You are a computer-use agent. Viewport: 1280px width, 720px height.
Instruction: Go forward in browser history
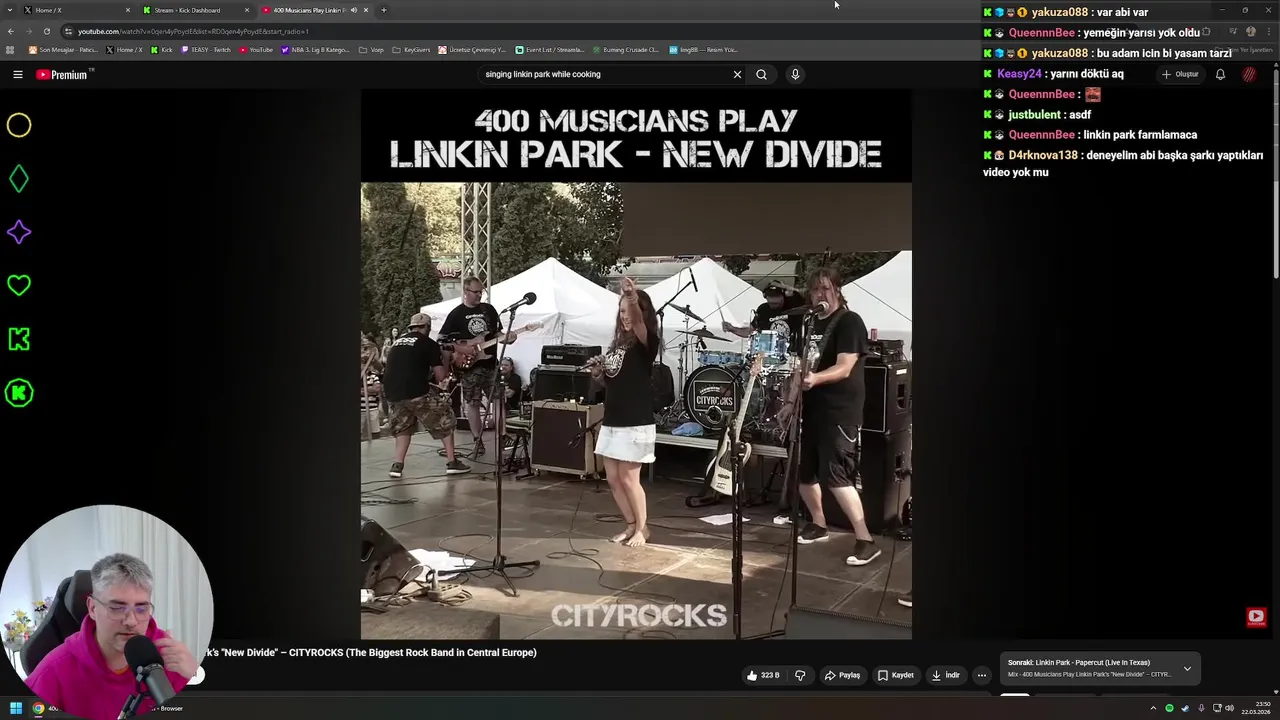28,31
